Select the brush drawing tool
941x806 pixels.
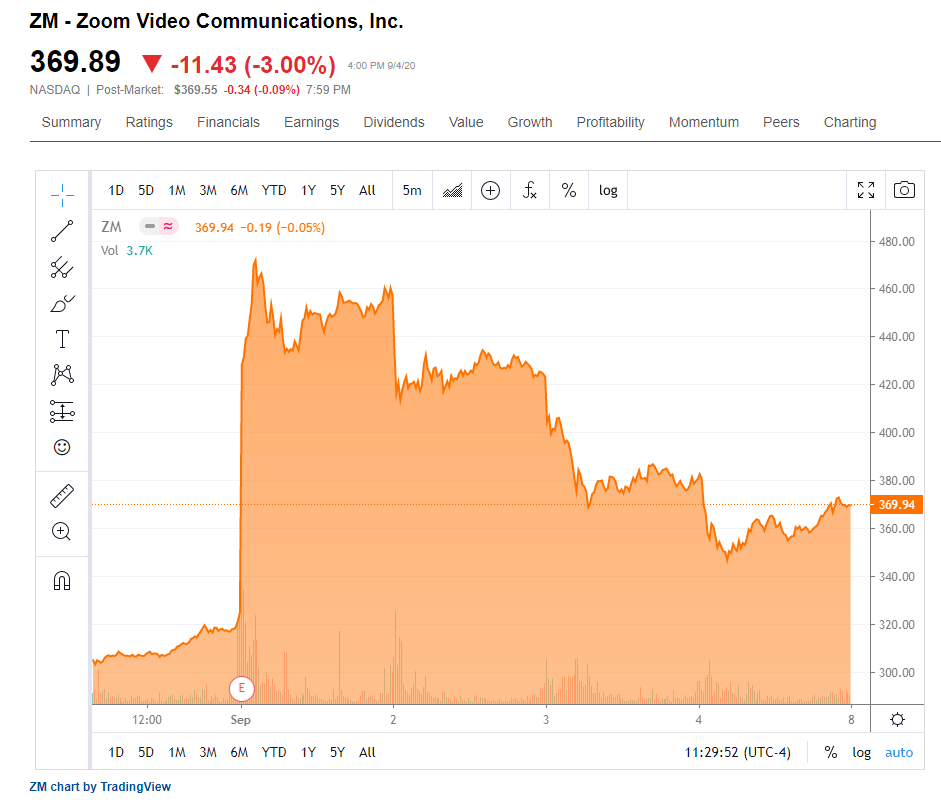coord(62,304)
